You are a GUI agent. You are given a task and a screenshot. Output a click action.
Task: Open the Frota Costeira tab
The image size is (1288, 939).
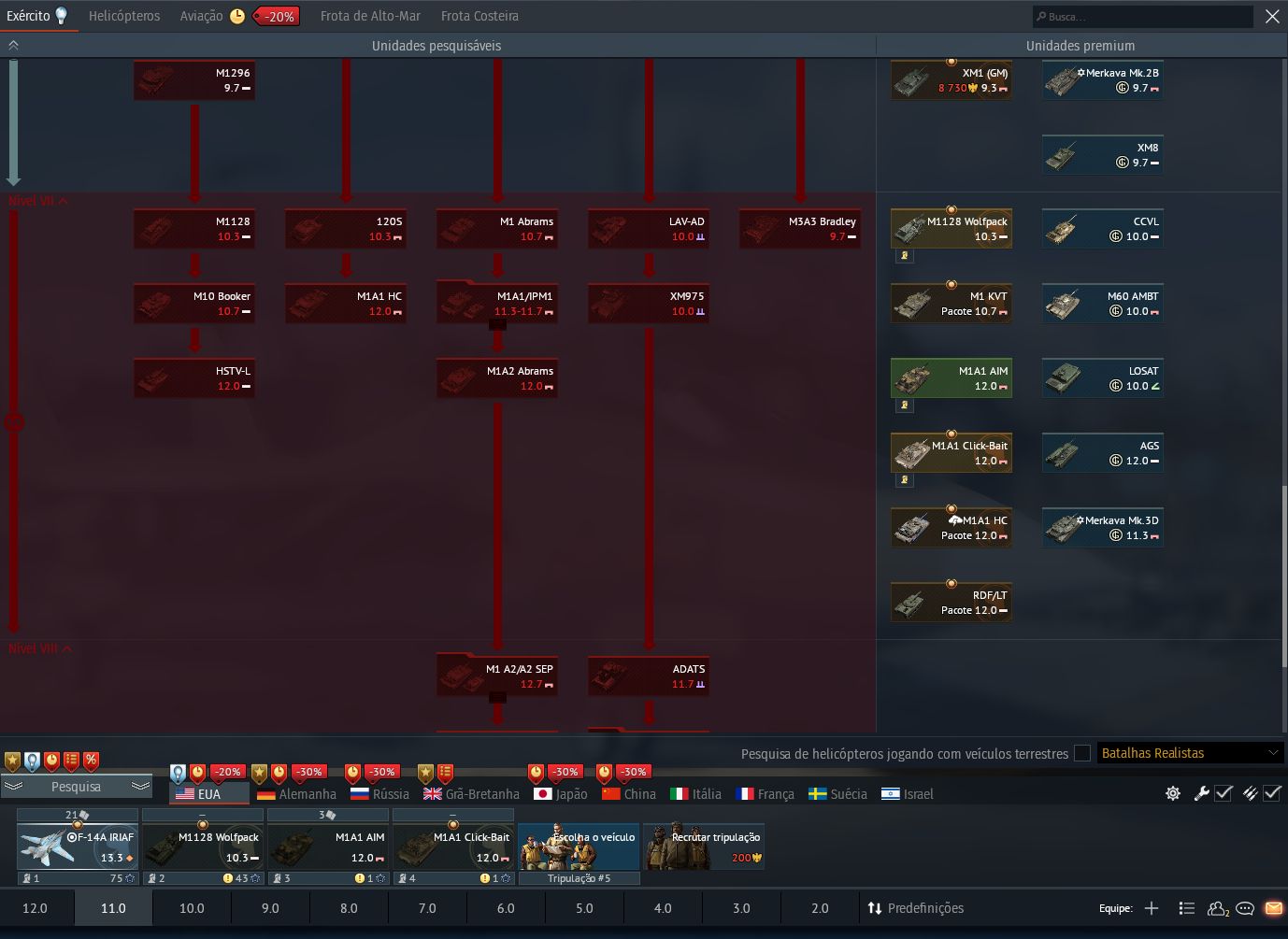click(x=479, y=16)
